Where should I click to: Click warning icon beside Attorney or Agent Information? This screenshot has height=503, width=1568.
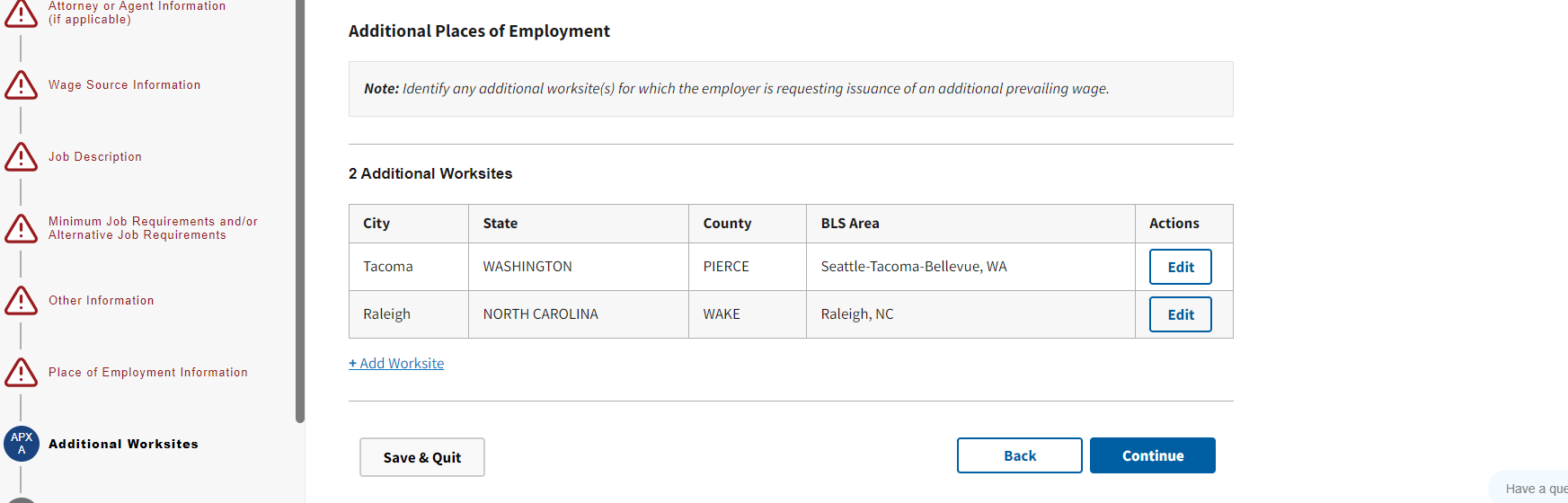21,13
